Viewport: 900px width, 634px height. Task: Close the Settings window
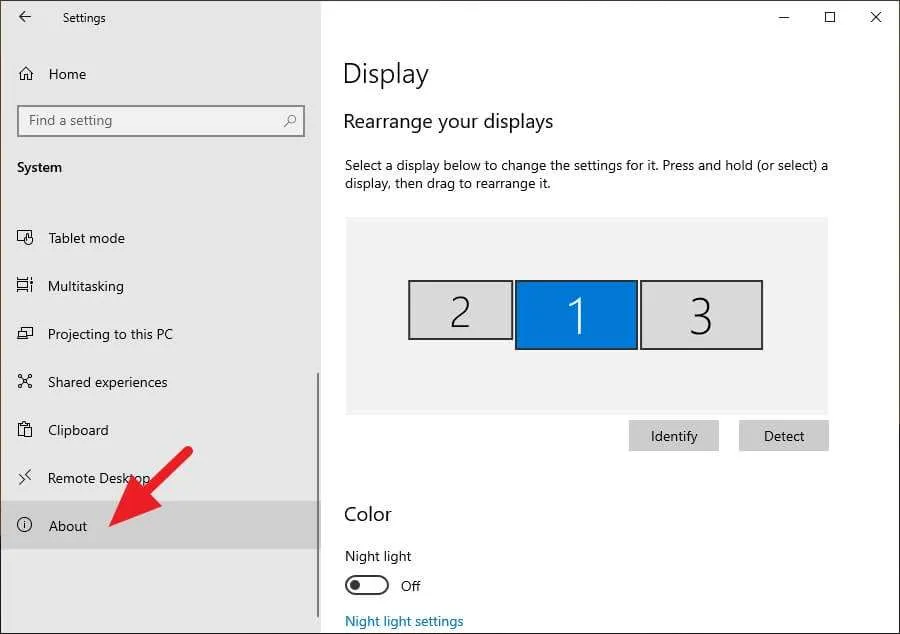876,17
